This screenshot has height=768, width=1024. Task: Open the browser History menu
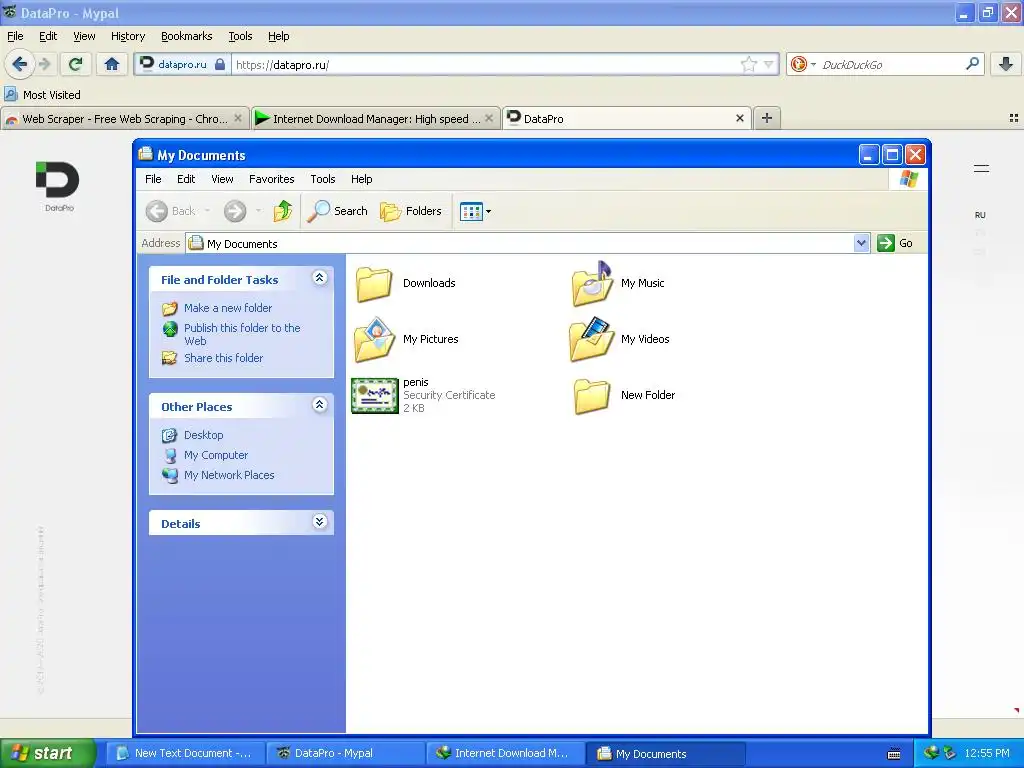[x=128, y=36]
